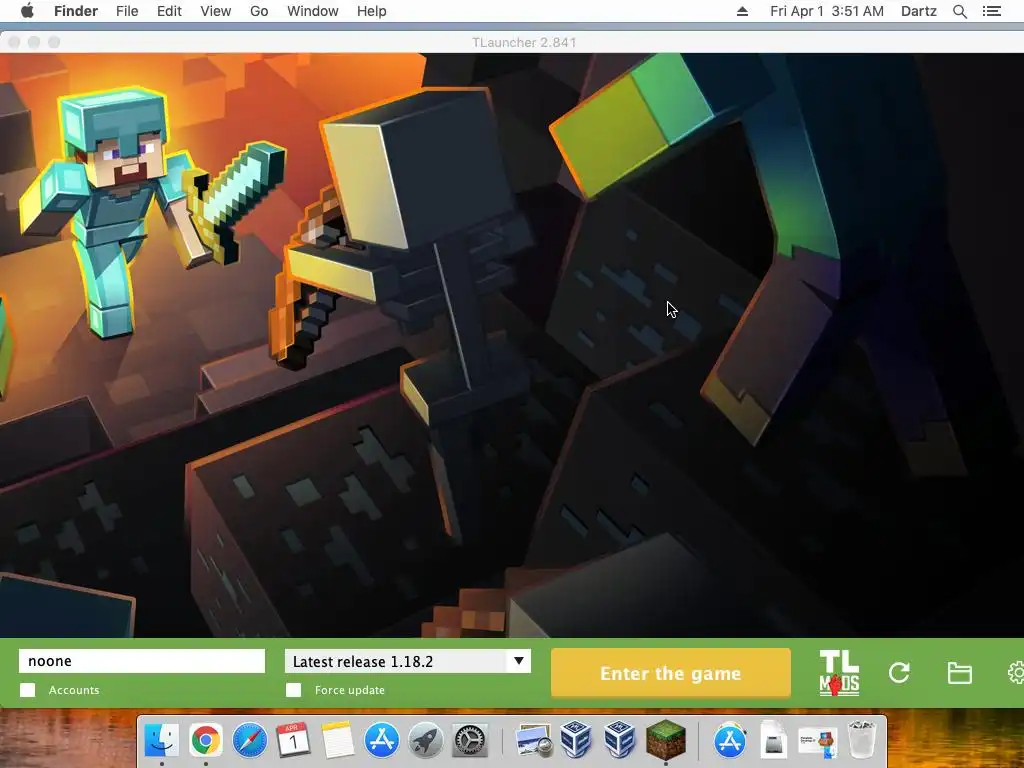
Task: Open Preview app in the dock
Action: click(534, 741)
